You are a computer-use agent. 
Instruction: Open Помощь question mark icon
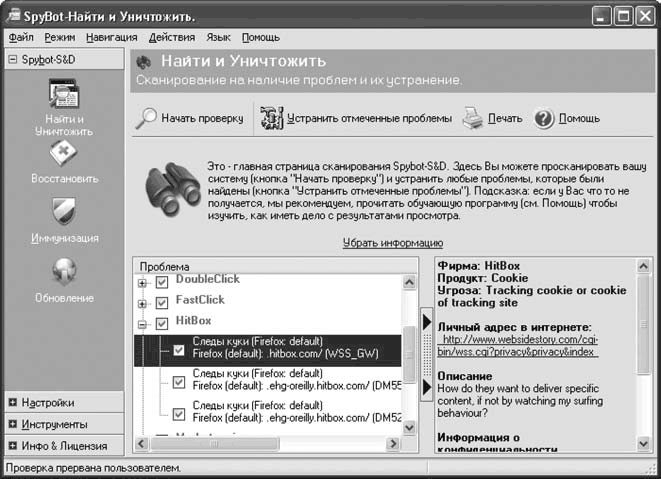coord(544,118)
